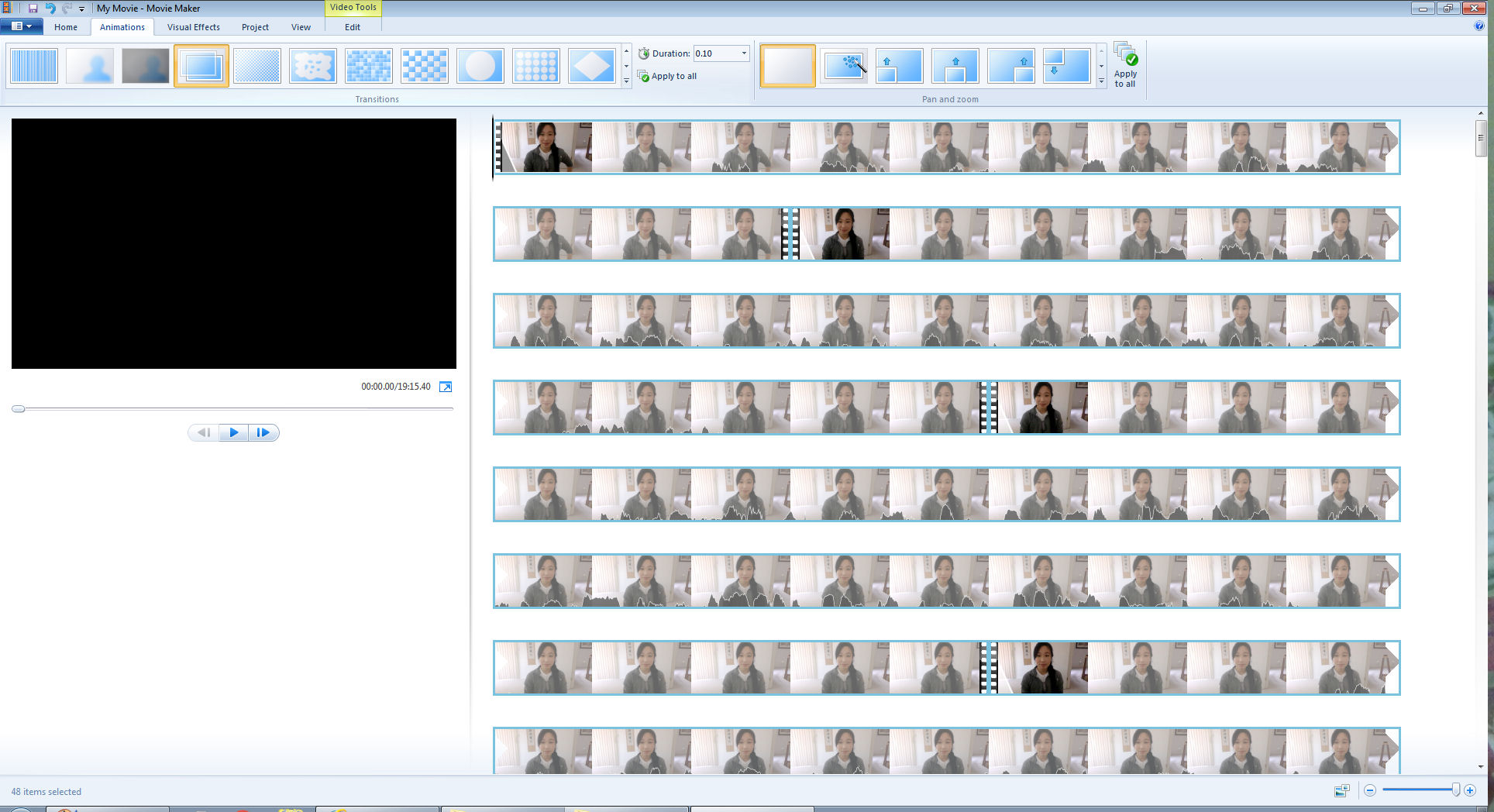Image resolution: width=1494 pixels, height=812 pixels.
Task: Open preview in full screen
Action: click(446, 387)
